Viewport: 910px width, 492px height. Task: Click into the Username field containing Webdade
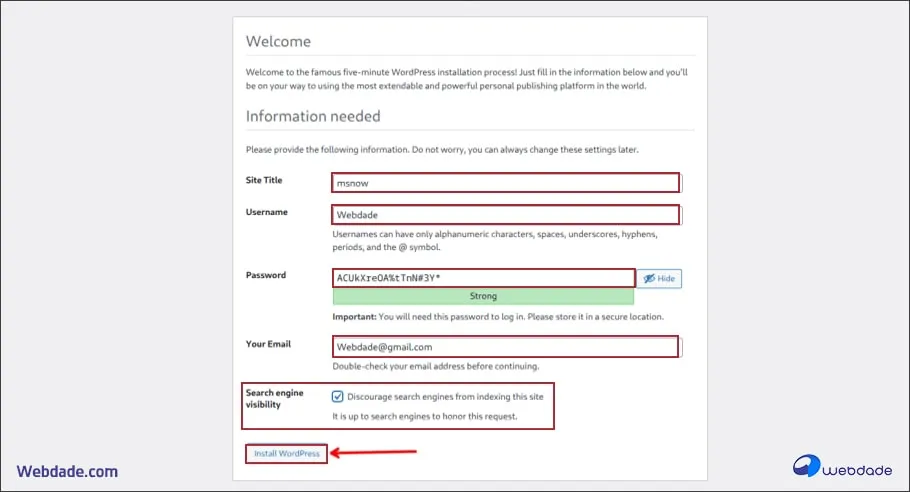505,214
